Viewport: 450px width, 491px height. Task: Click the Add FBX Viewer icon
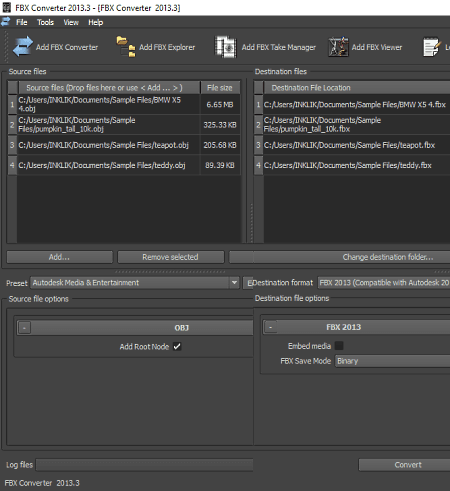[x=338, y=47]
